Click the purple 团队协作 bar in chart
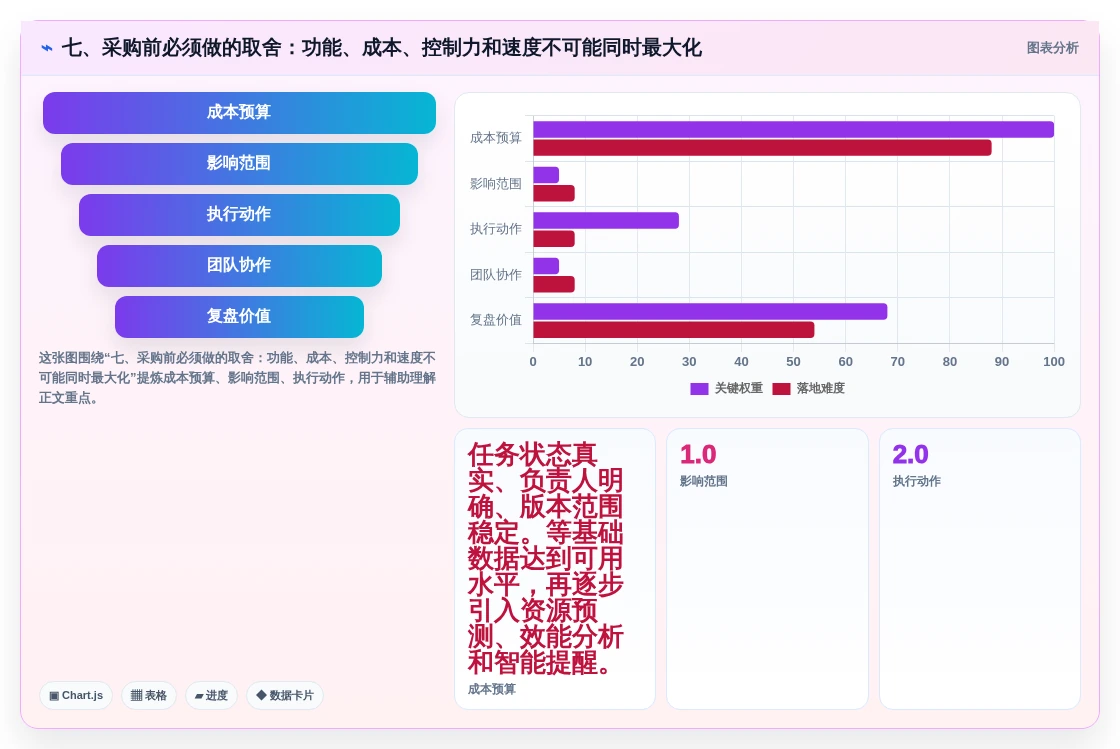The width and height of the screenshot is (1120, 749). (x=546, y=266)
